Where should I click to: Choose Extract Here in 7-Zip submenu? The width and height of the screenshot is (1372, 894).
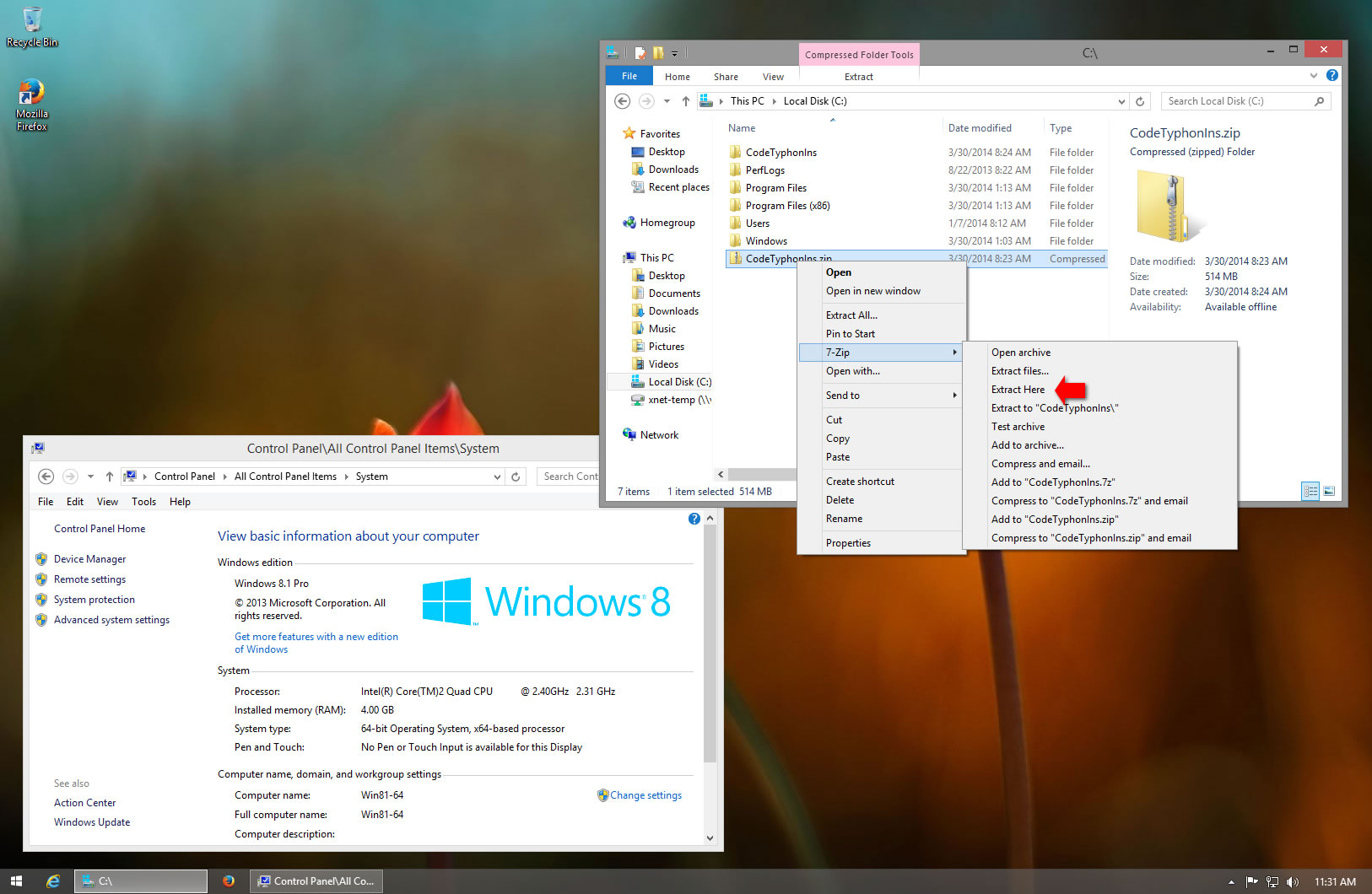click(x=1018, y=390)
